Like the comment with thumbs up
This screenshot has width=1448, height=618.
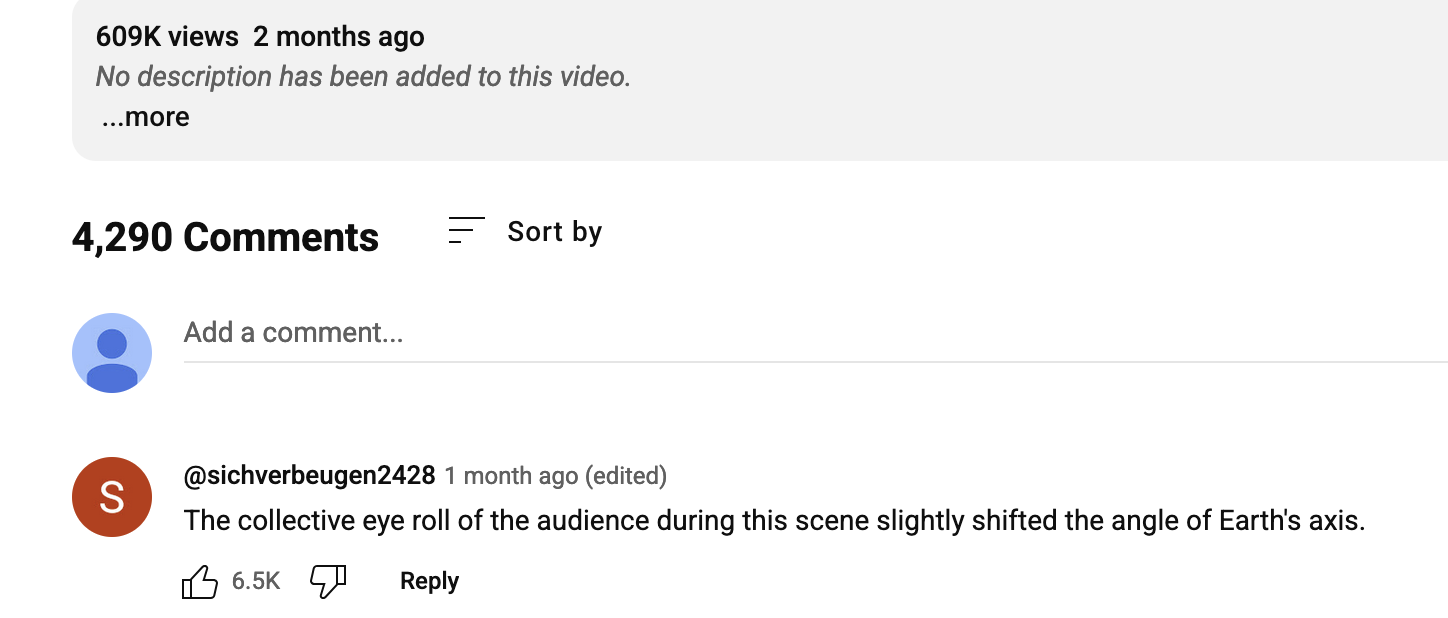click(x=200, y=581)
